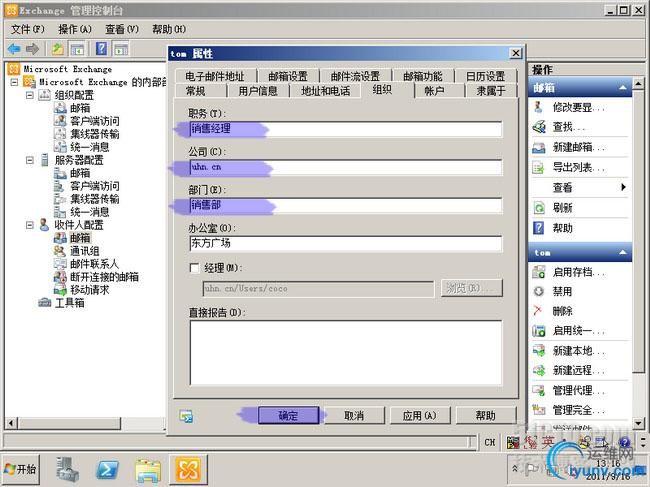Collapse the 邮箱 section in 操作 pane
Screen dimensions: 650x487
point(623,87)
